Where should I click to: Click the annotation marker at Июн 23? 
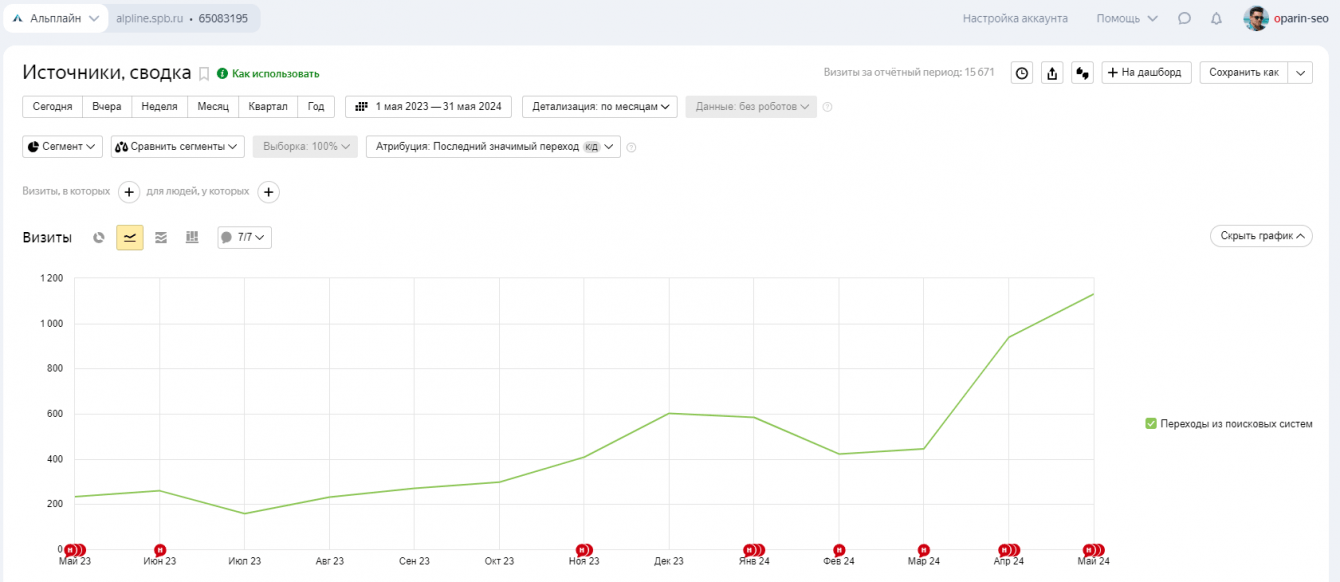[x=160, y=549]
